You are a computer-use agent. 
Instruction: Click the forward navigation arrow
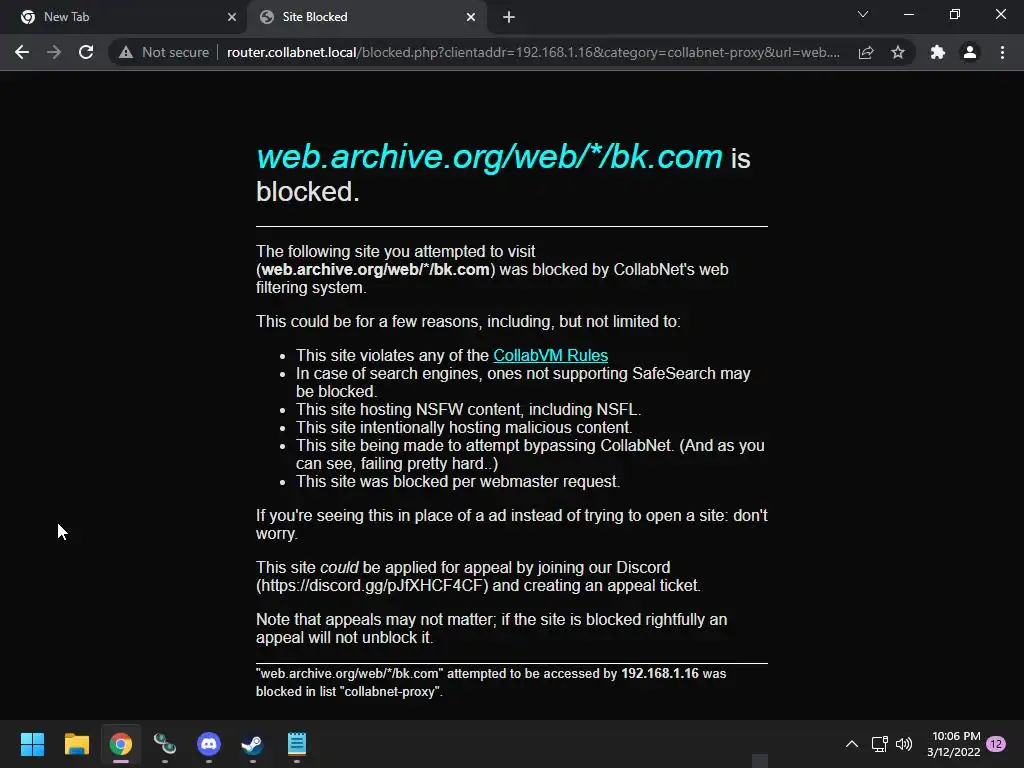[x=54, y=52]
